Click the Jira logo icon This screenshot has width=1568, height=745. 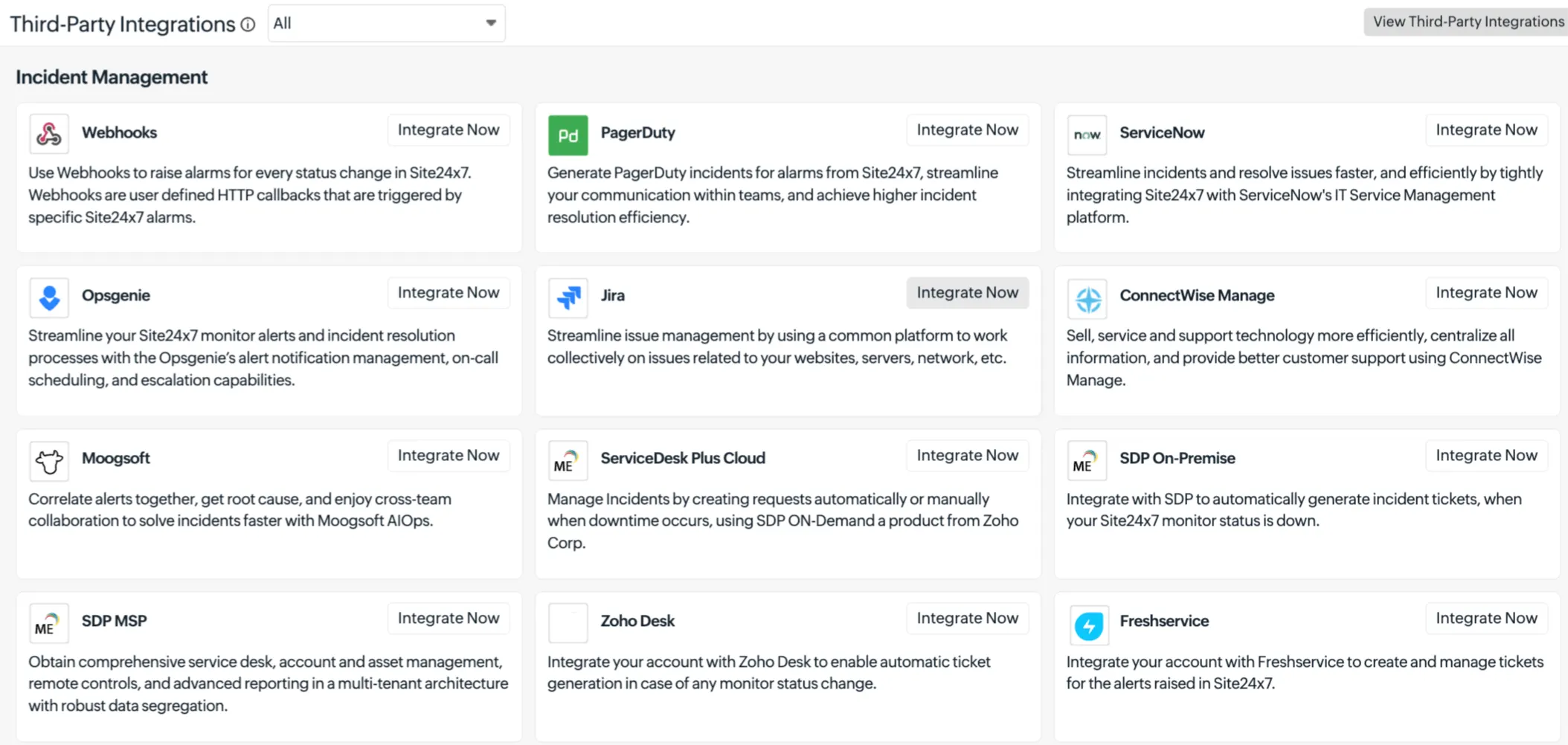click(568, 297)
